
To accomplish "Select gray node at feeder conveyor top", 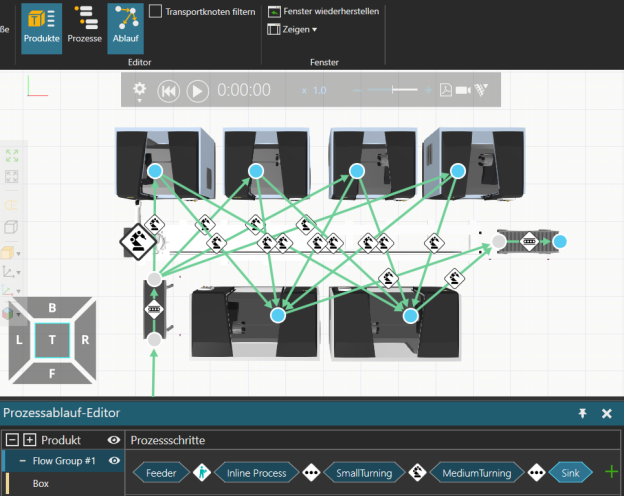I will (x=154, y=279).
